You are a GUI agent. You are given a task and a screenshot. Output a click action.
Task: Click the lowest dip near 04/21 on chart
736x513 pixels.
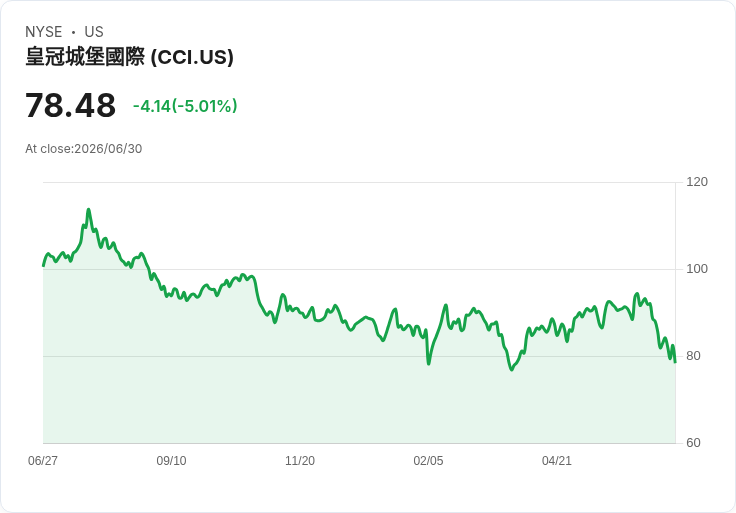(x=512, y=370)
